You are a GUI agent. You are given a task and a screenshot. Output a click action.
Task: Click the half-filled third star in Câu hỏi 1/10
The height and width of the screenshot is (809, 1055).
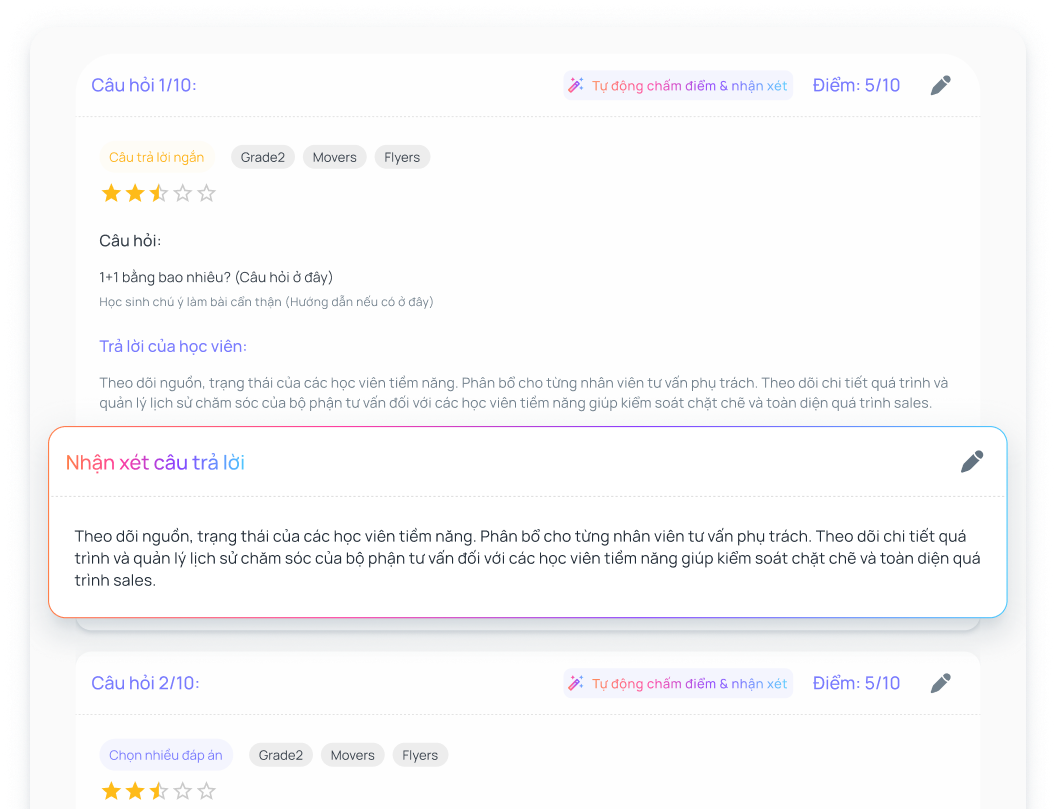pos(158,193)
